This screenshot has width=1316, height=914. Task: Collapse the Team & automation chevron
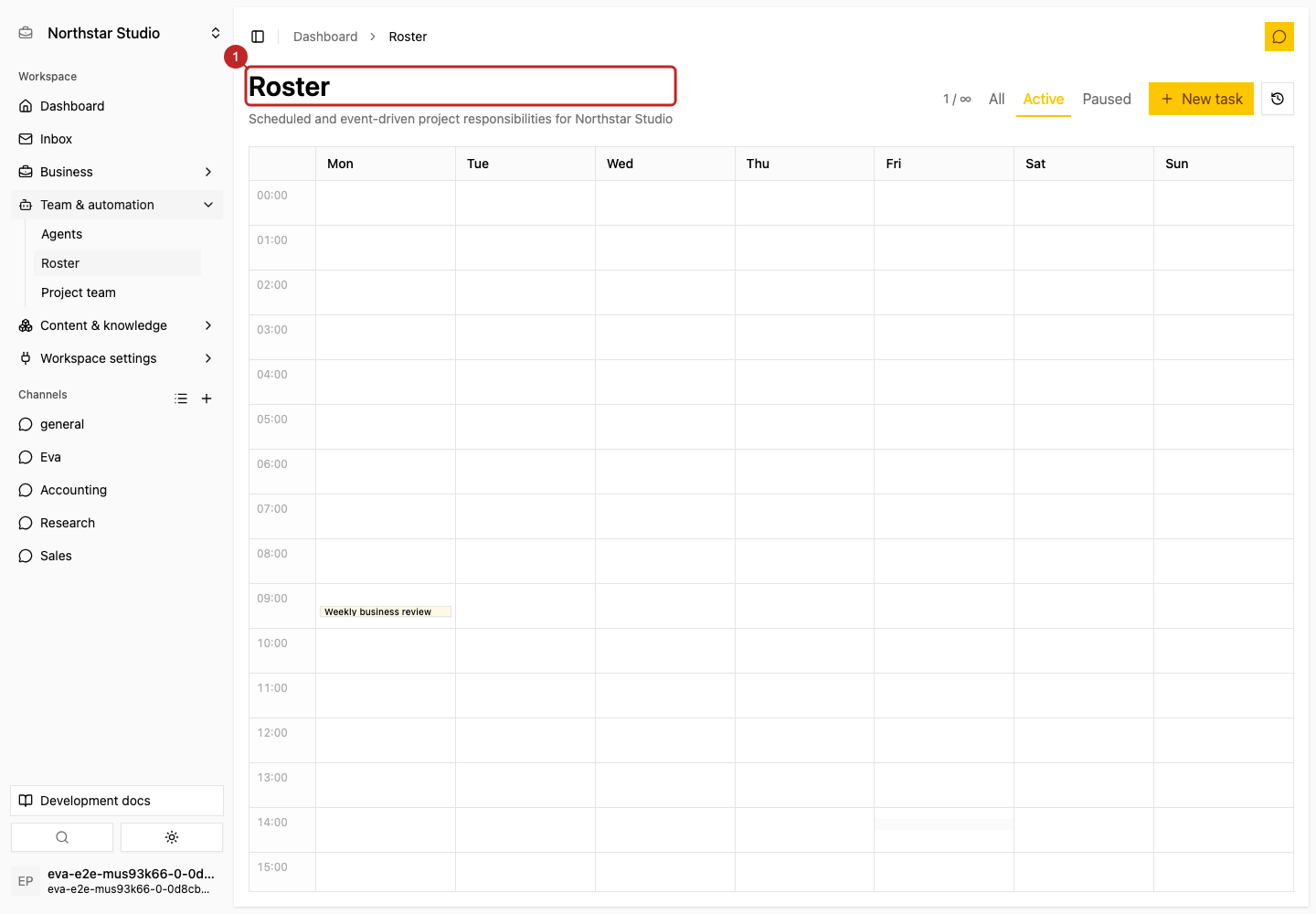tap(208, 205)
